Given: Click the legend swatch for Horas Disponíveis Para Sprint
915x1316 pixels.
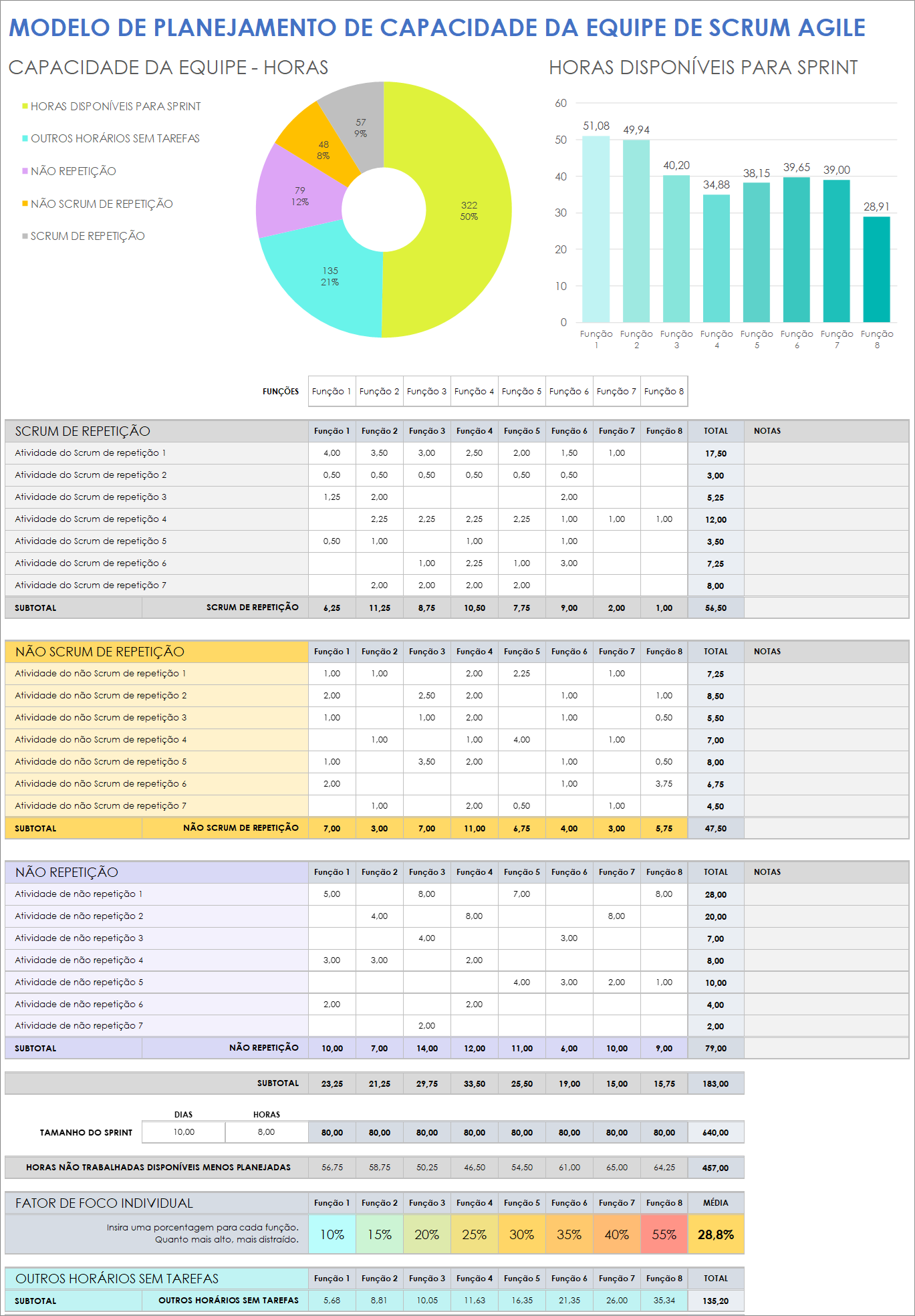Looking at the screenshot, I should pos(25,106).
